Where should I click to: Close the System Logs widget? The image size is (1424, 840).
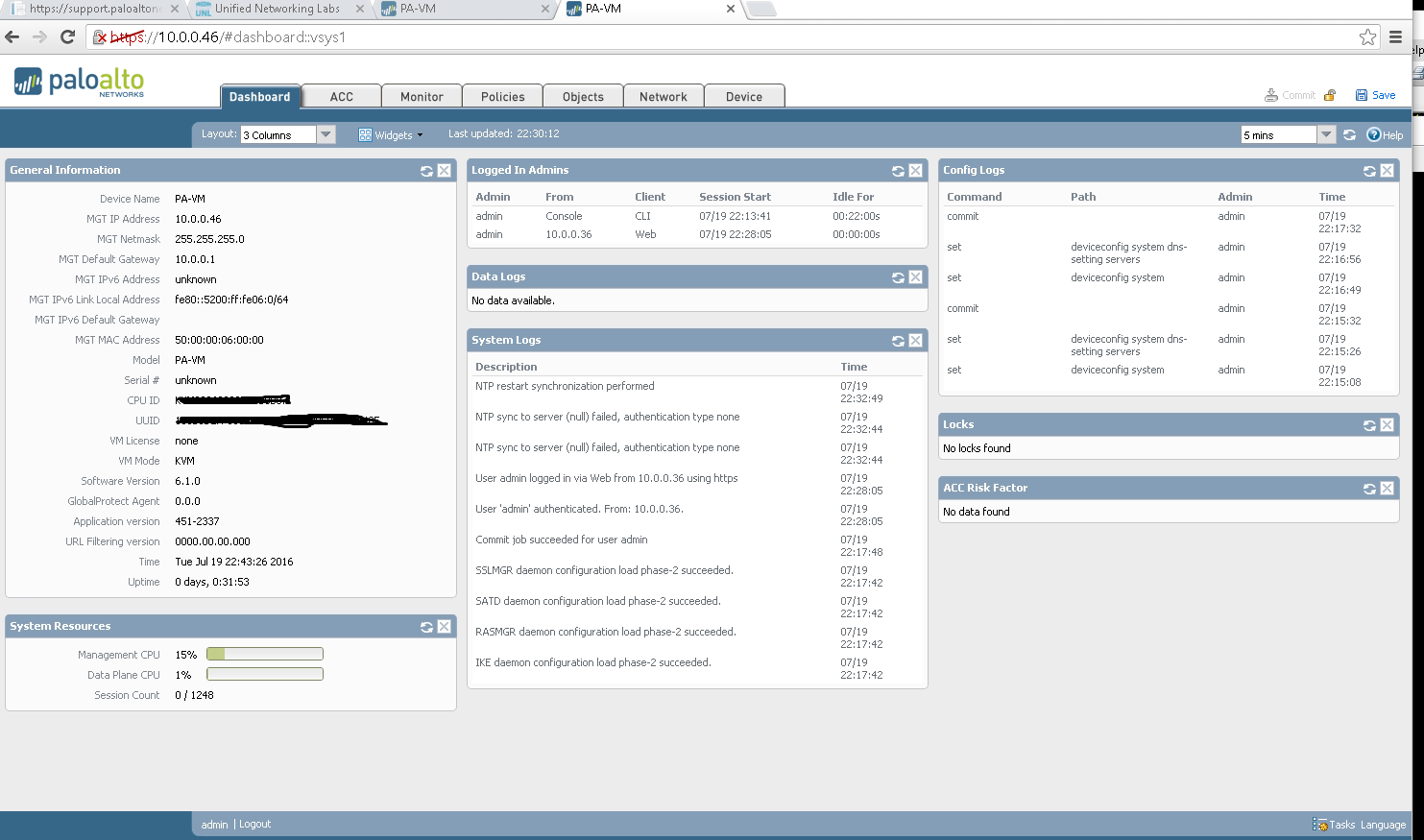pos(915,341)
